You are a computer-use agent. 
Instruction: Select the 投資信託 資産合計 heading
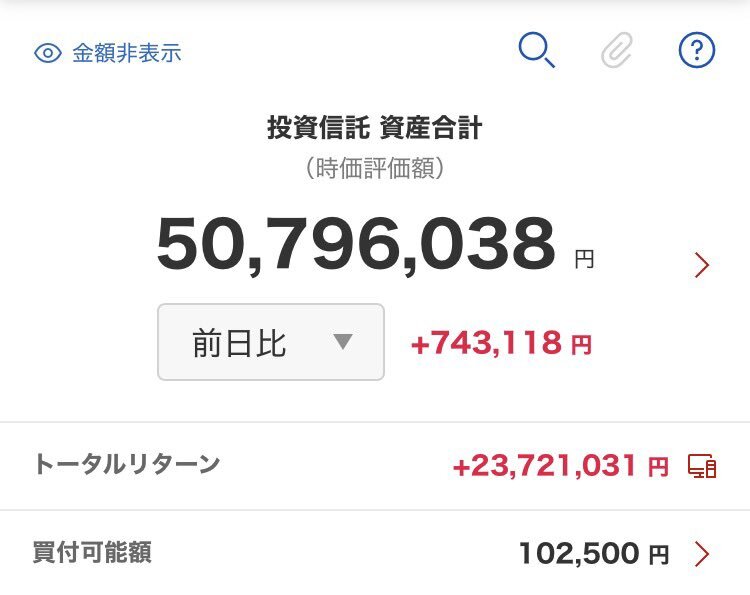point(375,128)
